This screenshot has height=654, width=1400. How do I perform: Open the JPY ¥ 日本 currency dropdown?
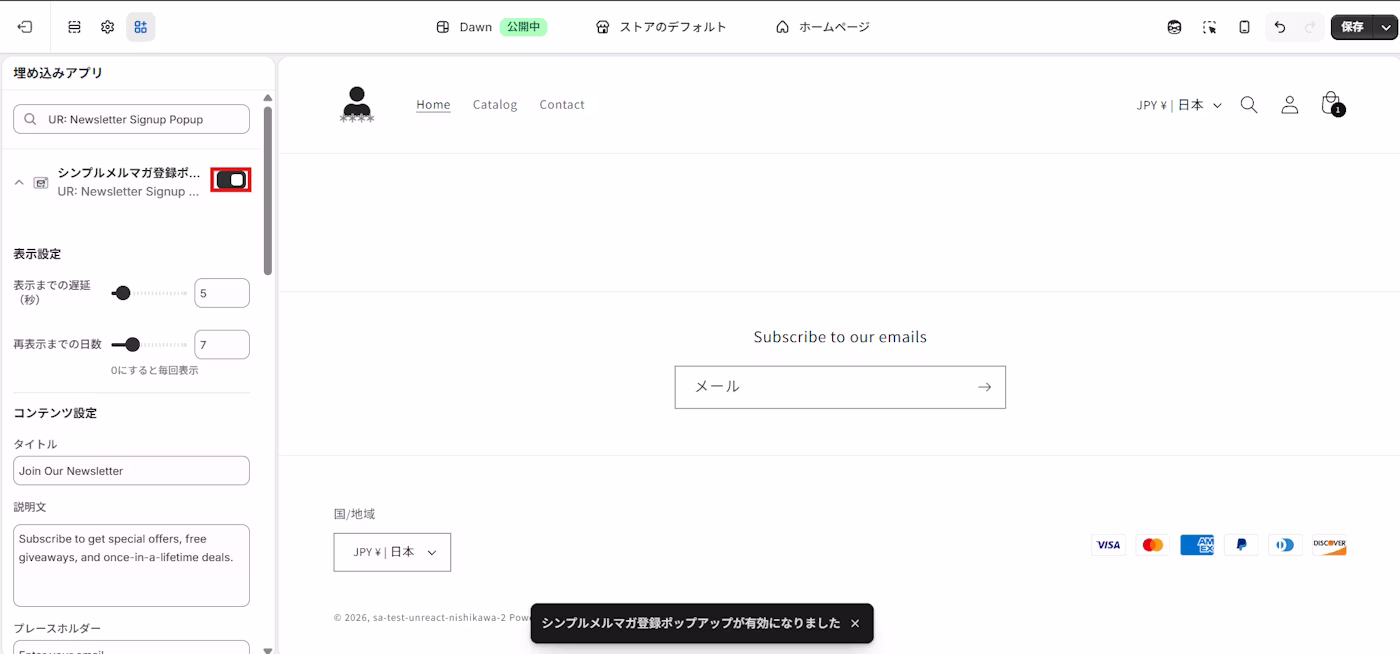1180,104
